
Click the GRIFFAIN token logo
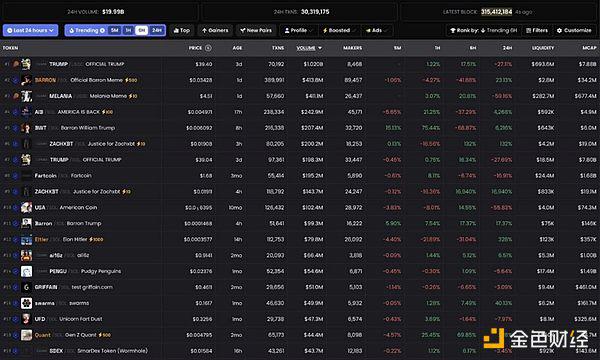click(26, 287)
